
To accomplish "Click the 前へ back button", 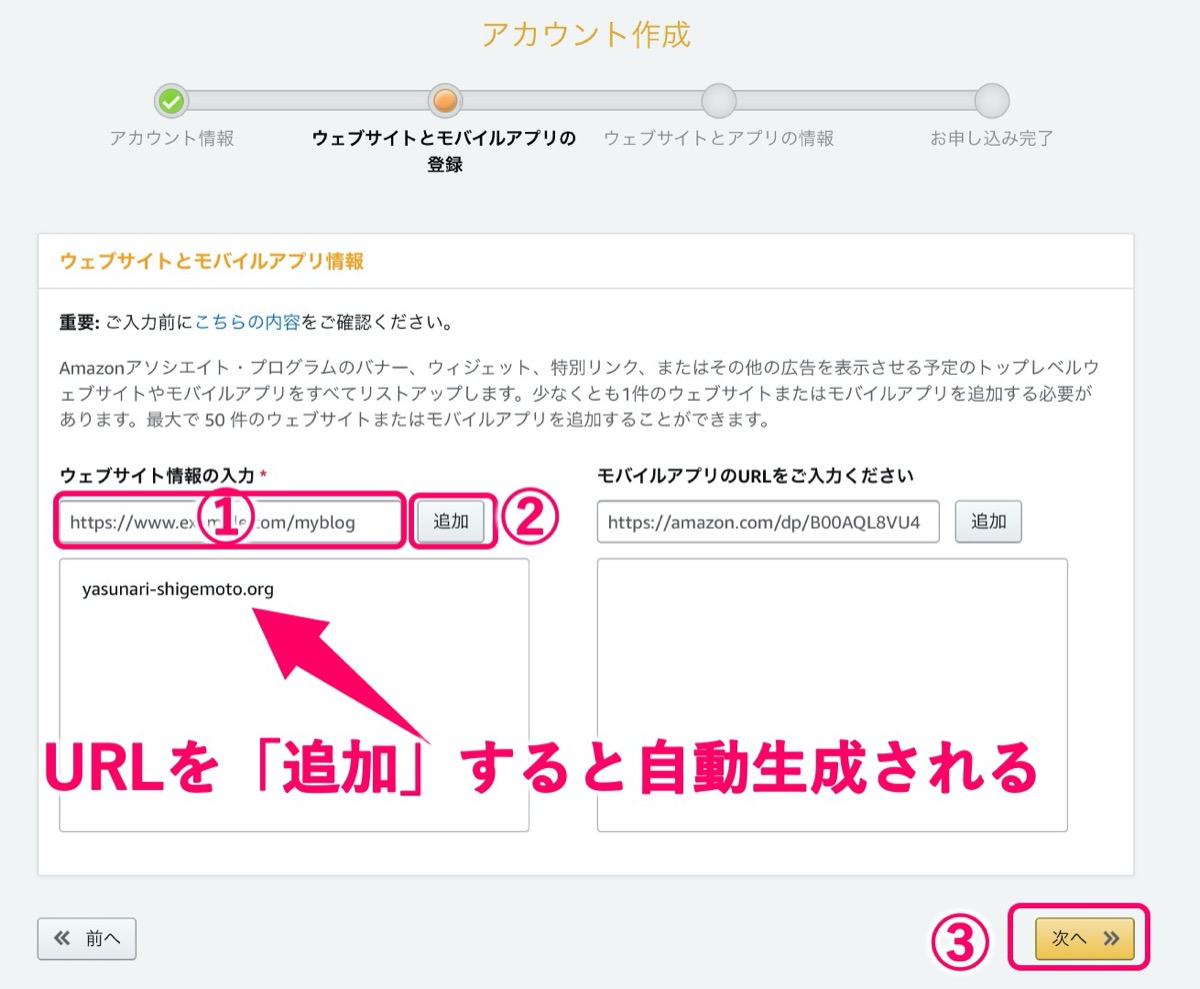I will pyautogui.click(x=87, y=938).
